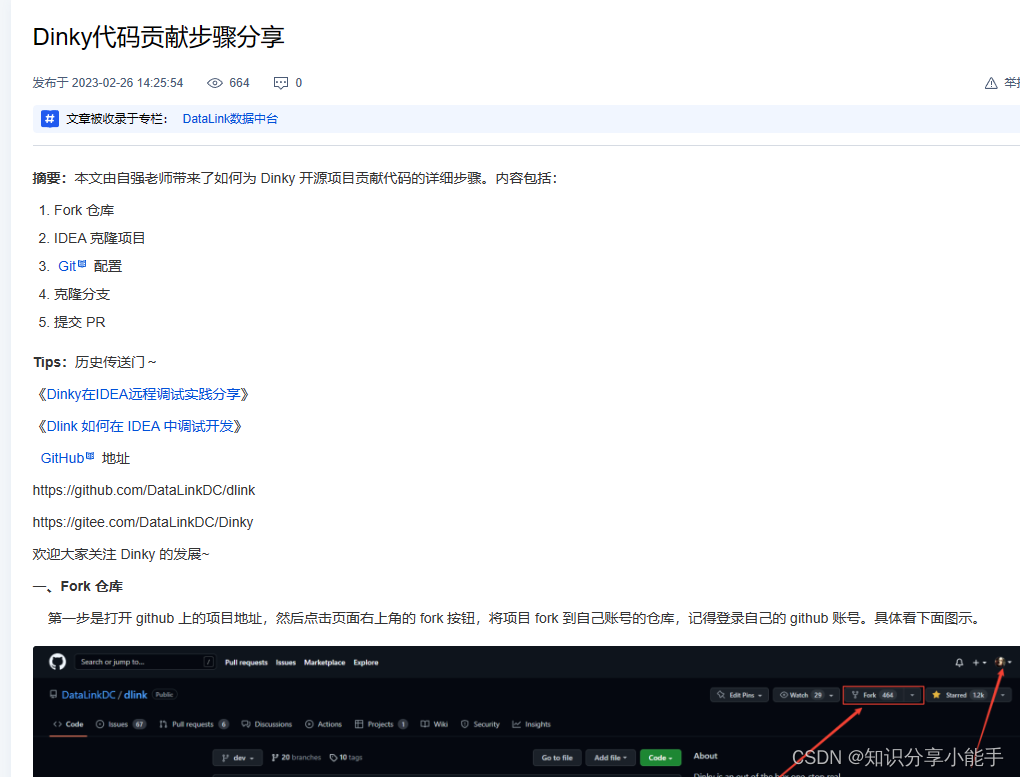Select Explore in GitHub top navigation
This screenshot has height=777, width=1020.
coord(366,662)
